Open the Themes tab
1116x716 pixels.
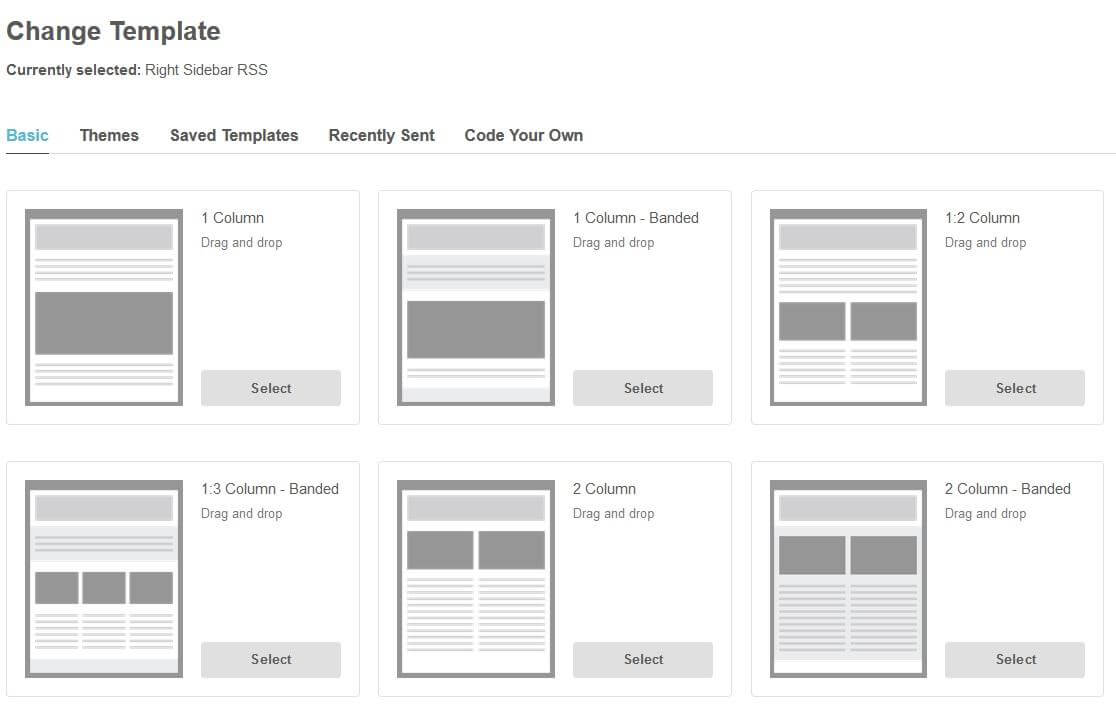pyautogui.click(x=109, y=135)
